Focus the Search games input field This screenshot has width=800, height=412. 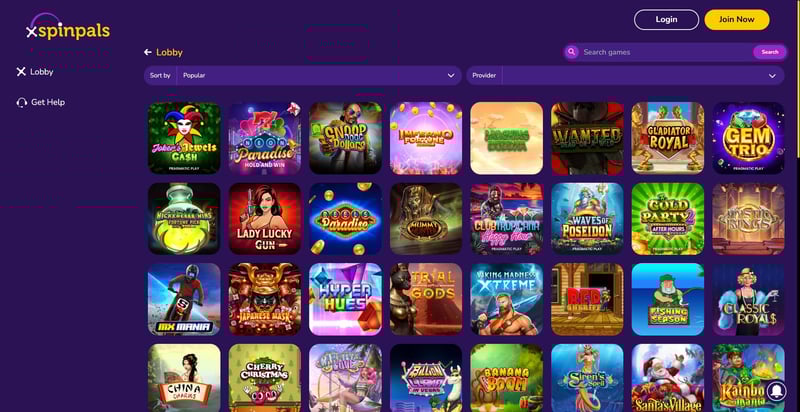pyautogui.click(x=666, y=52)
